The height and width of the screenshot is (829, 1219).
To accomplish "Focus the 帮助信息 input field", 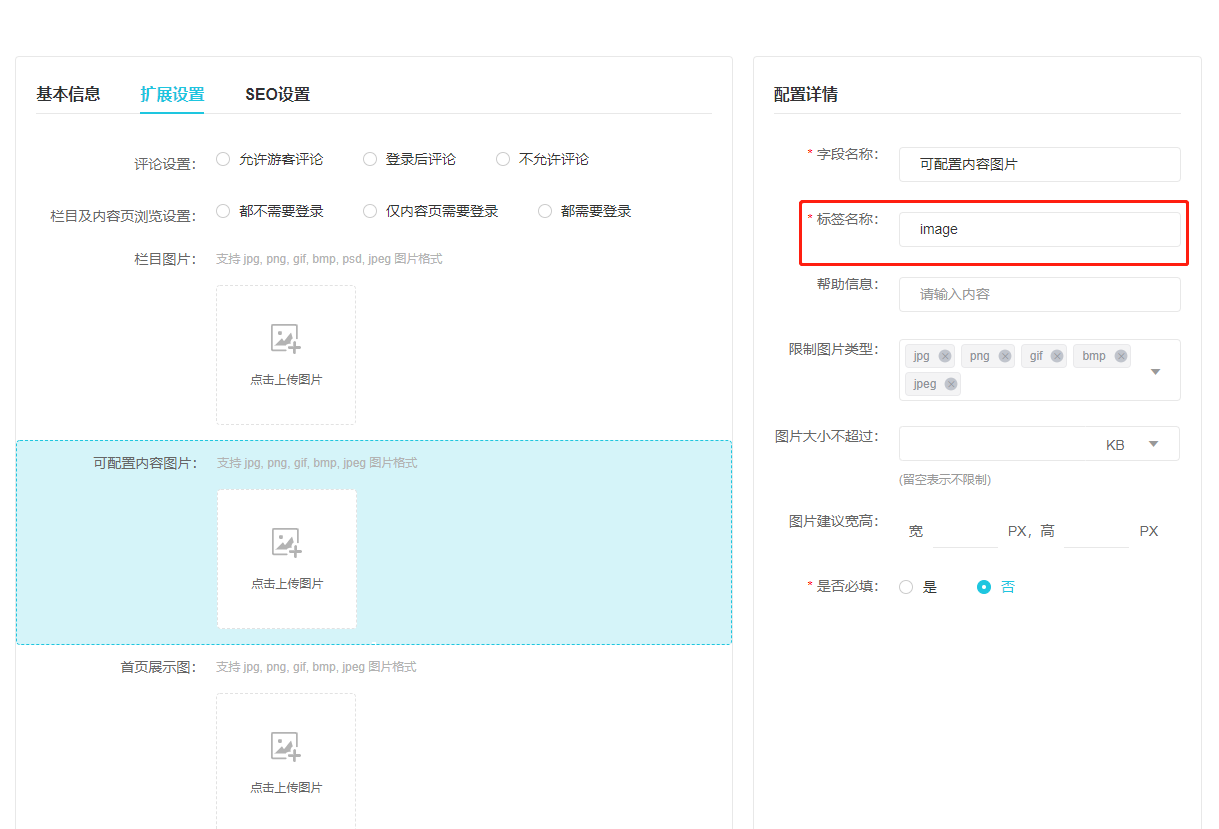I will pos(1039,294).
